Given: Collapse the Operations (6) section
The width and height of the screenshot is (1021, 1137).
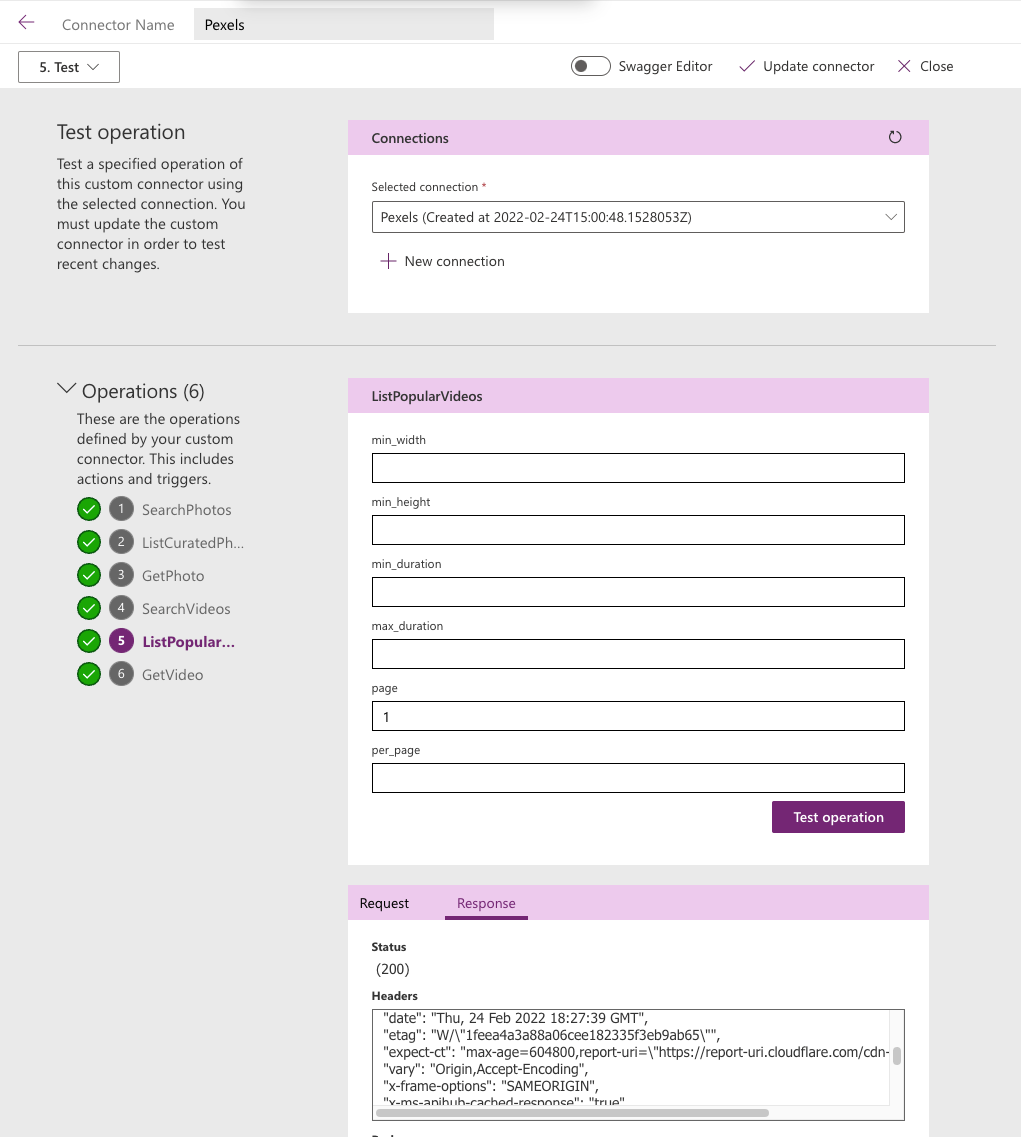Looking at the screenshot, I should (66, 389).
